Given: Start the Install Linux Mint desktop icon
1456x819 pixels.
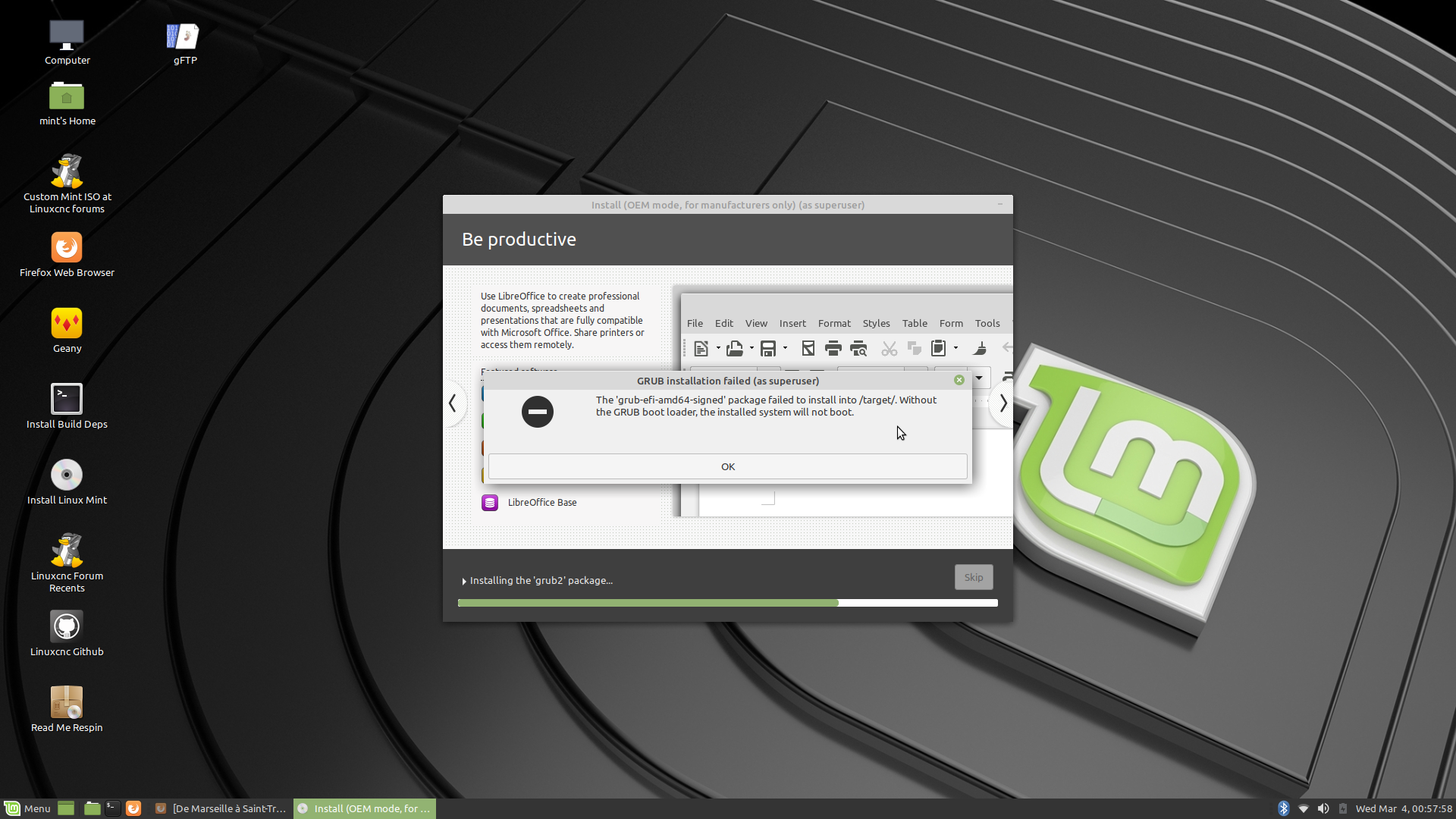Looking at the screenshot, I should tap(67, 482).
